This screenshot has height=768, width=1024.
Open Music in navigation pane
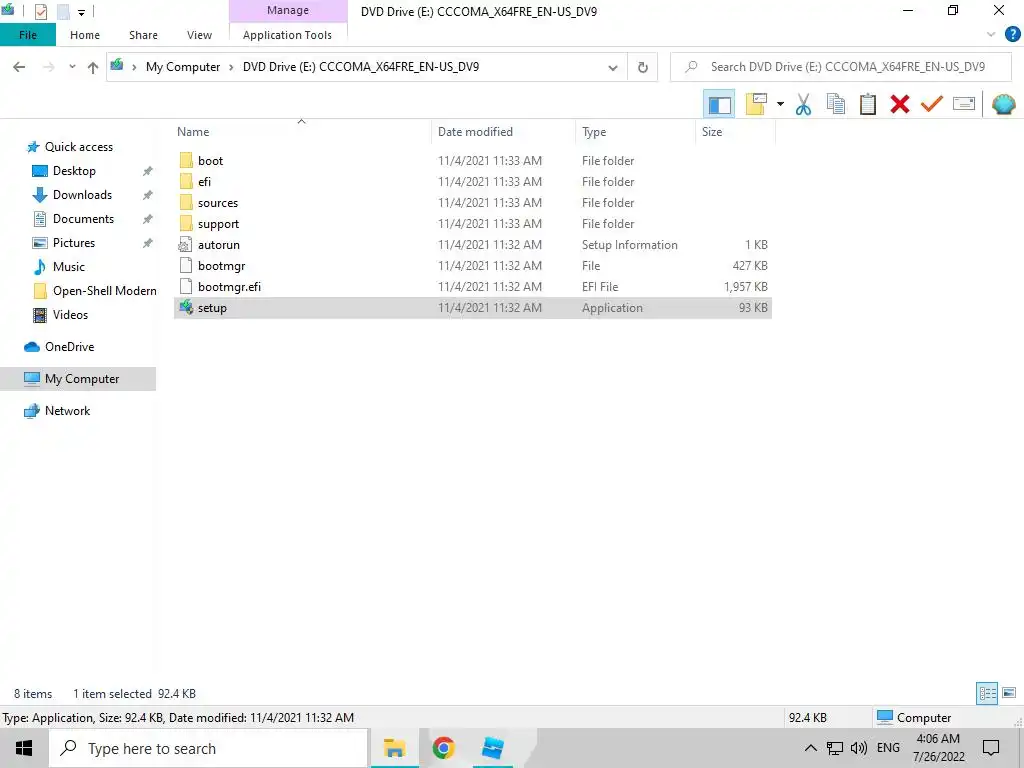click(69, 266)
